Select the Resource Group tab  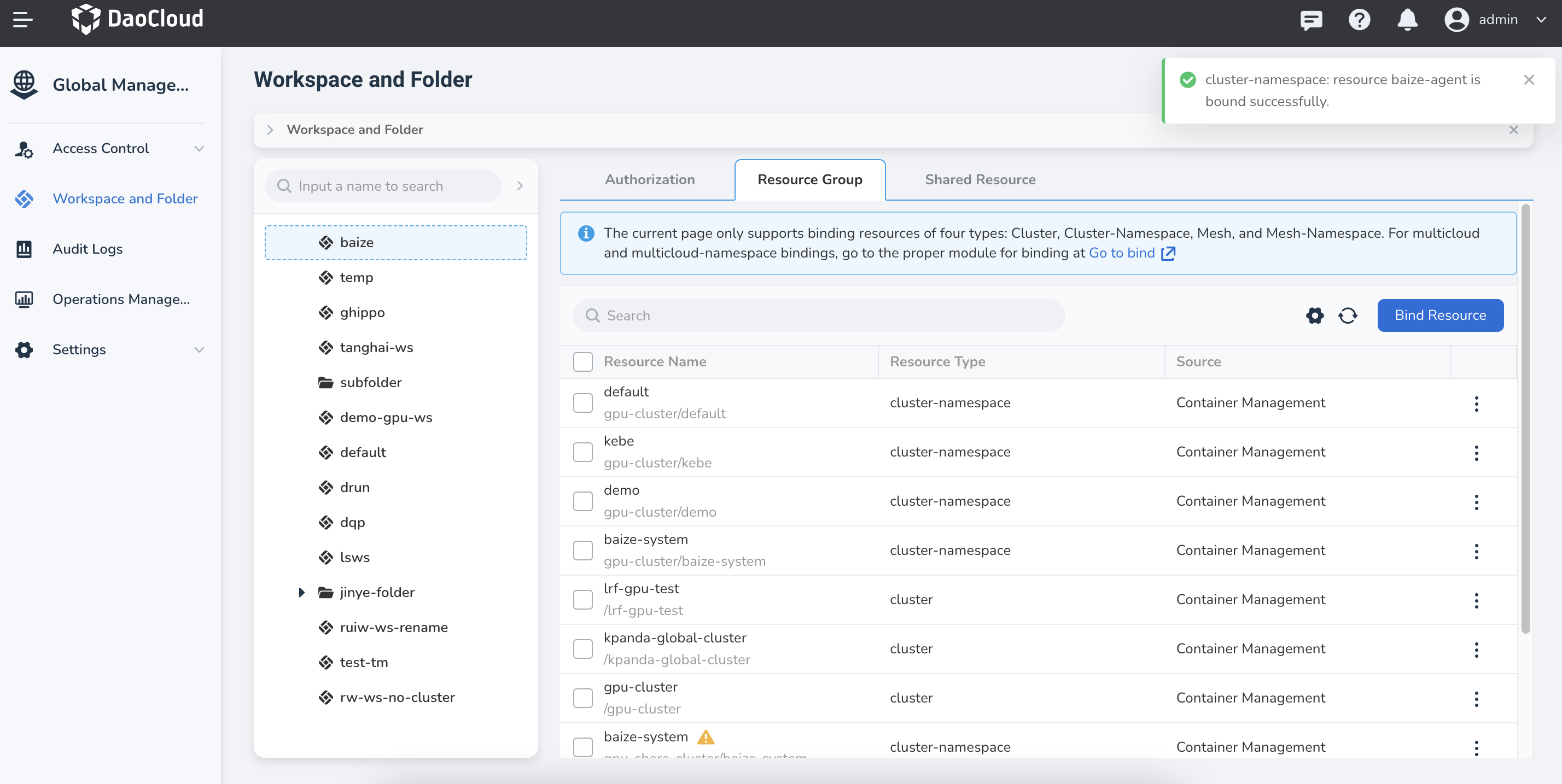[x=810, y=179]
